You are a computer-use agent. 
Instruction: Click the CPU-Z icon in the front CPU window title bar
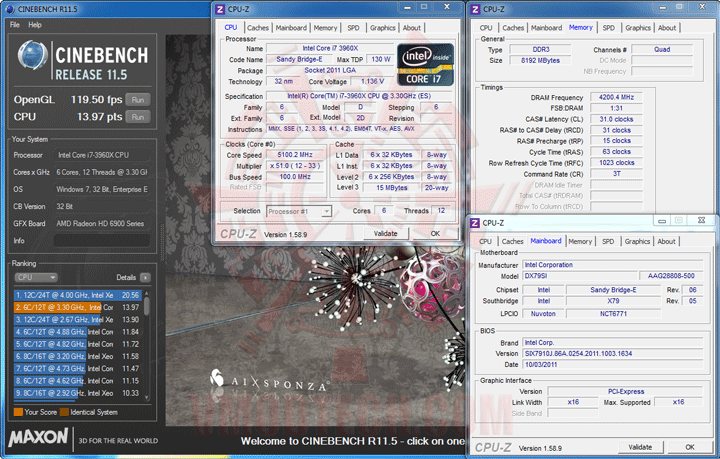pos(220,9)
